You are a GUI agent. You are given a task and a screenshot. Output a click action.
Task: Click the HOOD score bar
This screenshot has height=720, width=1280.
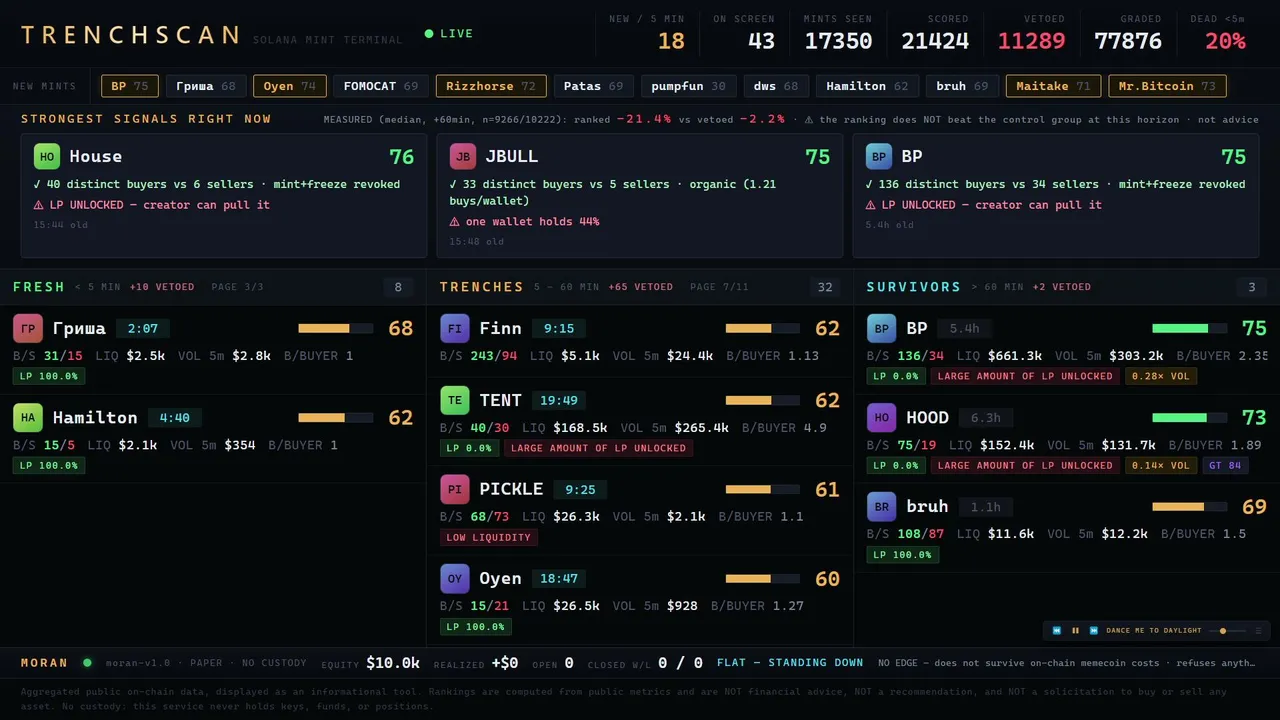click(1190, 417)
